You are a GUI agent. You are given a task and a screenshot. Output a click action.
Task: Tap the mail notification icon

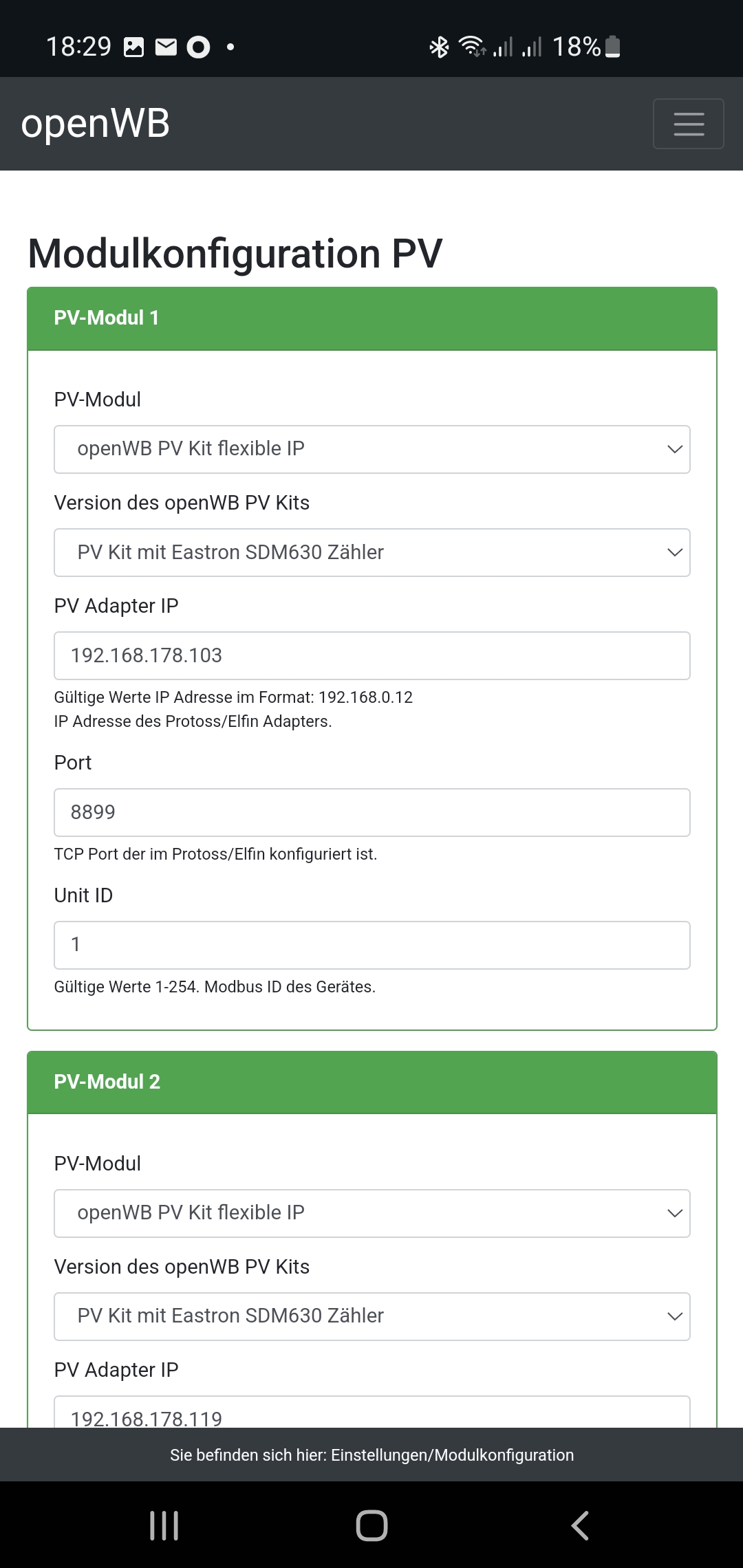(x=166, y=47)
